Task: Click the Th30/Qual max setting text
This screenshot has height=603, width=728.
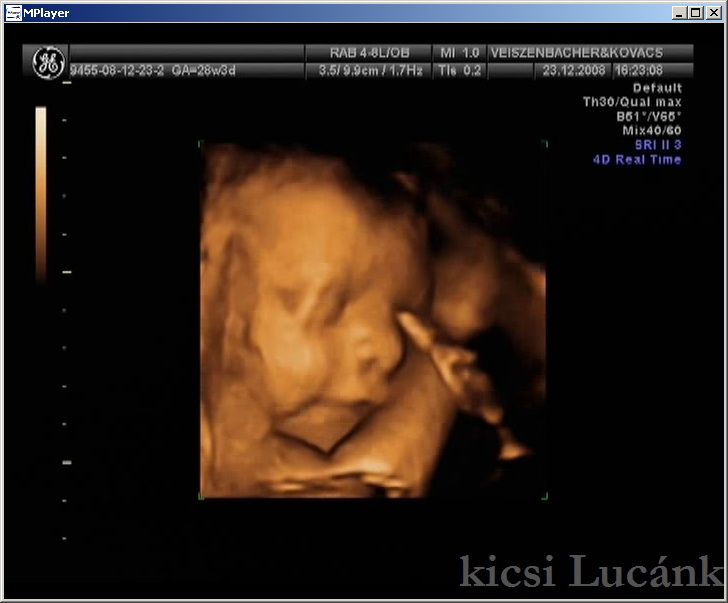Action: click(632, 102)
